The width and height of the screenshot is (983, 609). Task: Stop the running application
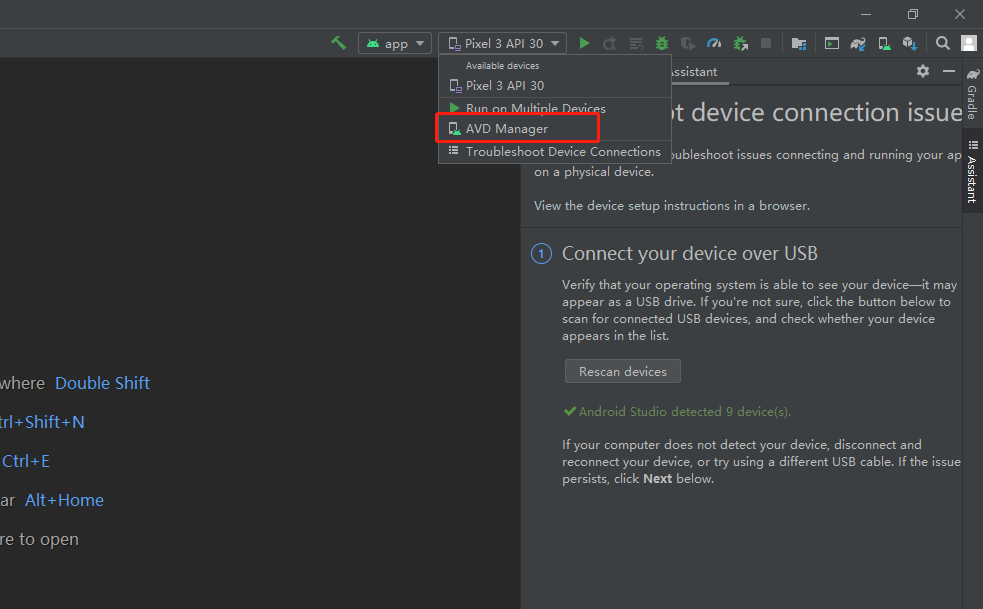(x=765, y=43)
